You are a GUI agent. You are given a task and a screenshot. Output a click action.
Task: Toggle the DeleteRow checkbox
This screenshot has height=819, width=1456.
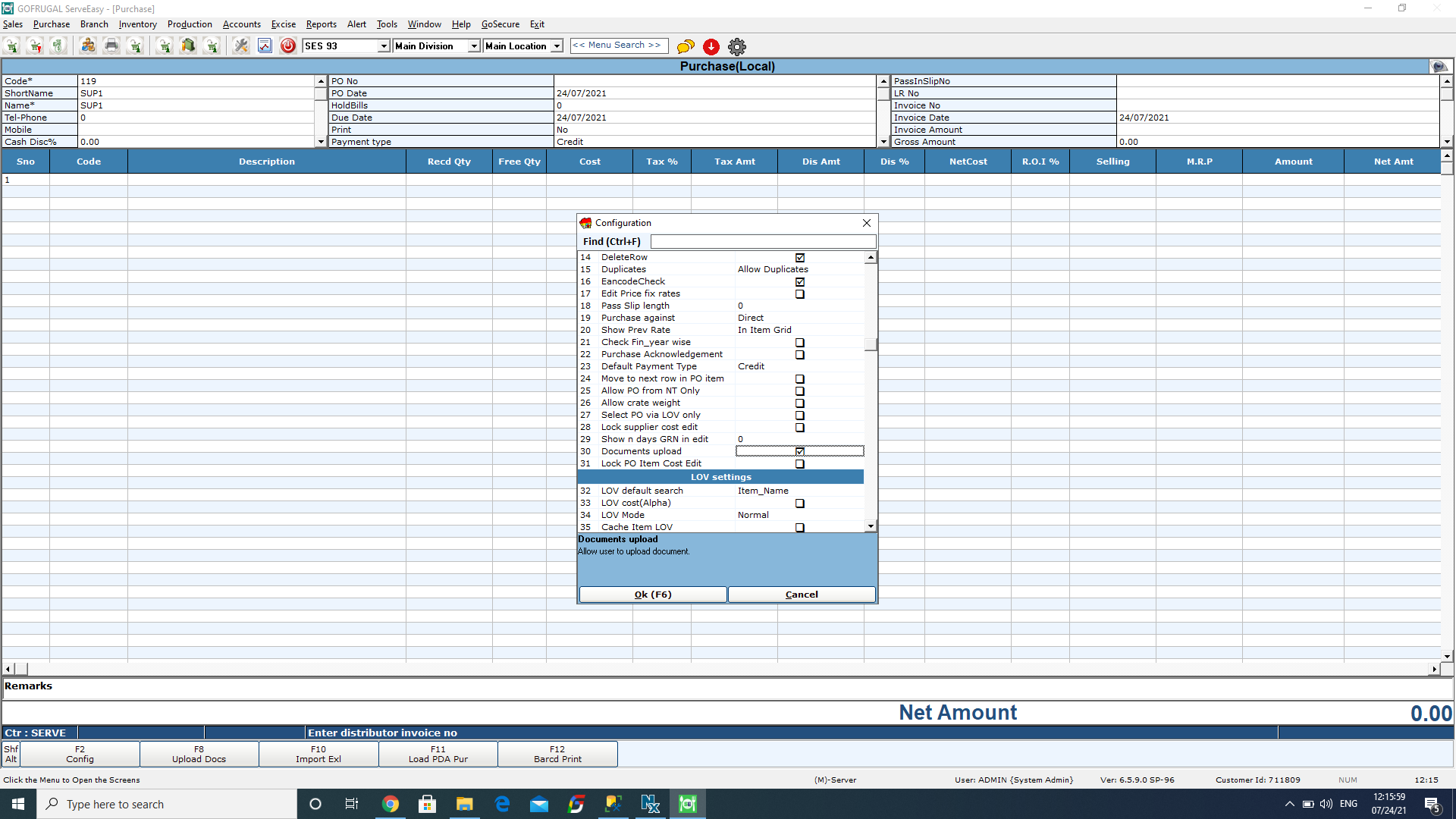tap(800, 258)
